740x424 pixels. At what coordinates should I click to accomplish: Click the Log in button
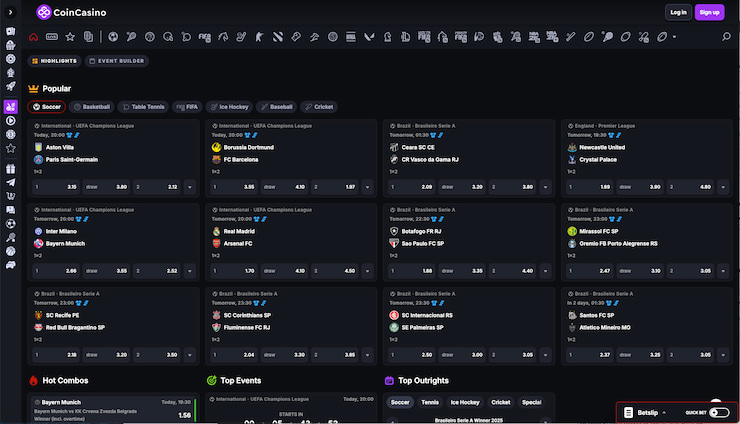click(x=678, y=12)
